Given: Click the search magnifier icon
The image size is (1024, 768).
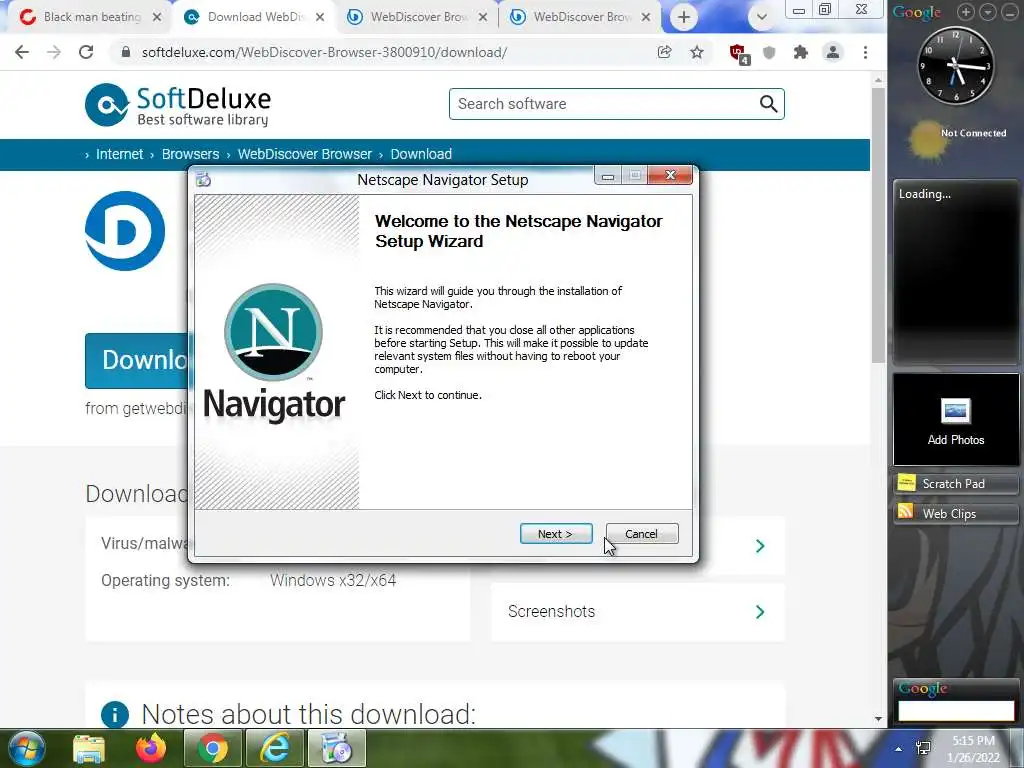Looking at the screenshot, I should click(x=768, y=104).
